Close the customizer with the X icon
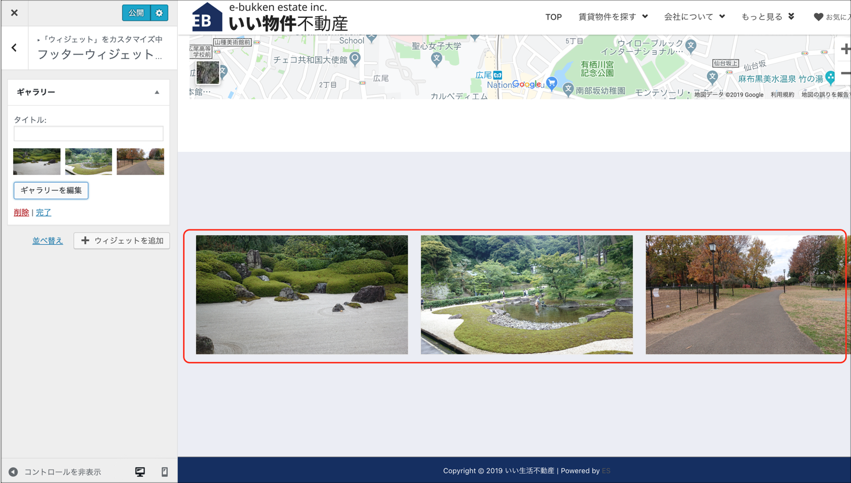This screenshot has width=851, height=483. point(14,13)
